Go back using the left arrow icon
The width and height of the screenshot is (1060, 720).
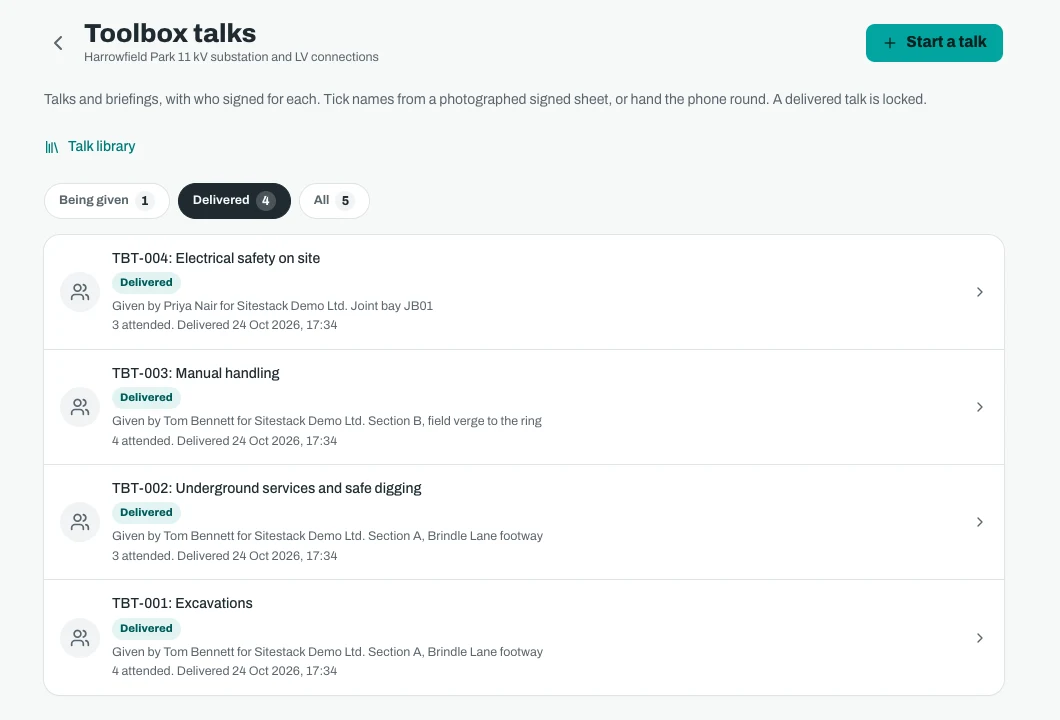[x=58, y=43]
